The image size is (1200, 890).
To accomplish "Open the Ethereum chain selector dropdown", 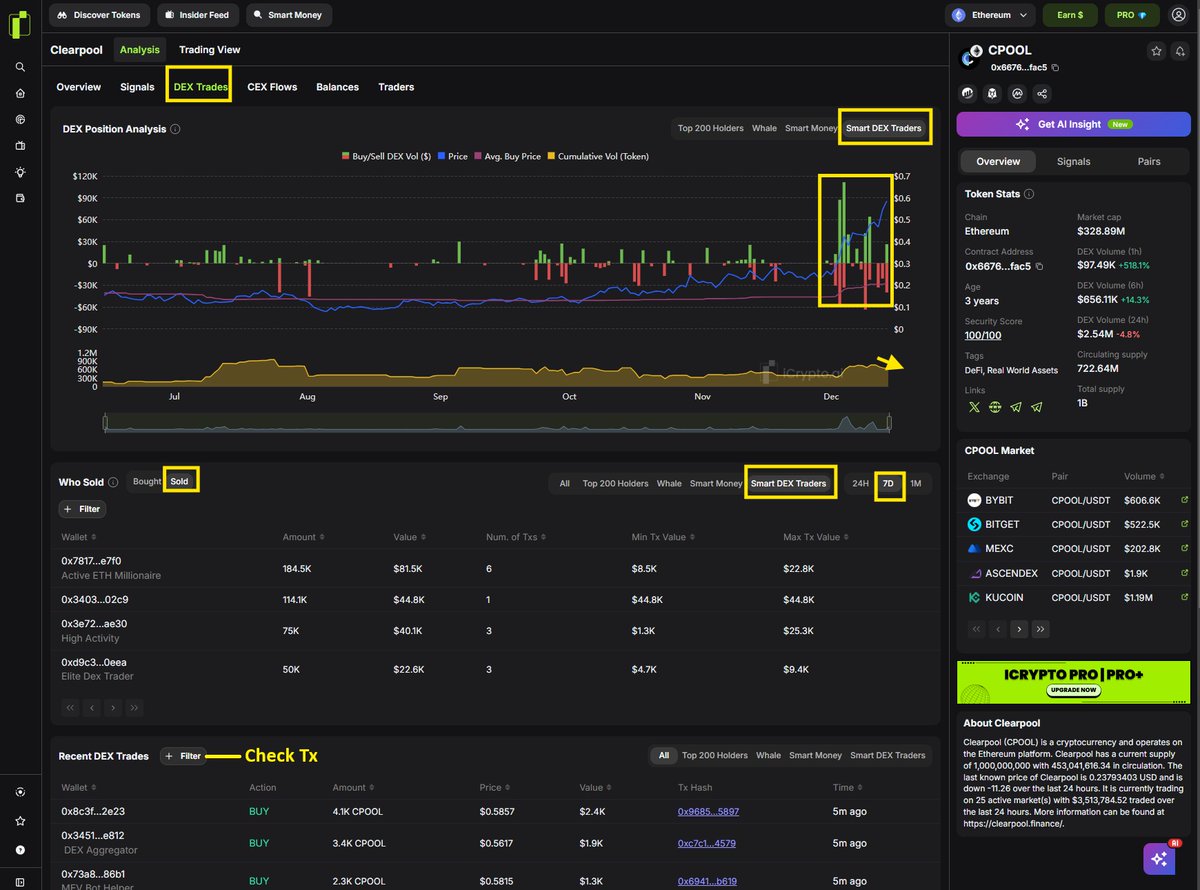I will [992, 15].
